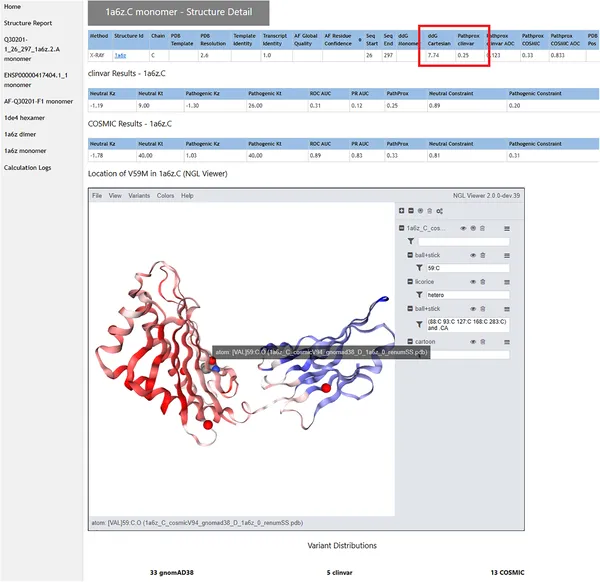Delete the ball+stick representation filtered by 88:C
This screenshot has height=582, width=600.
coord(483,308)
